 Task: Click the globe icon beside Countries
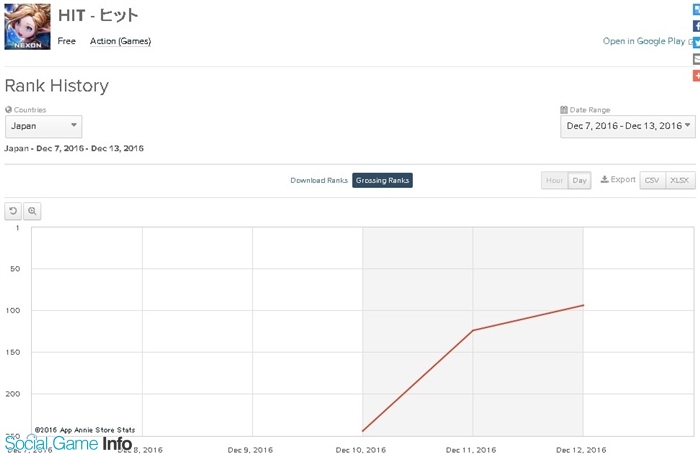8,109
